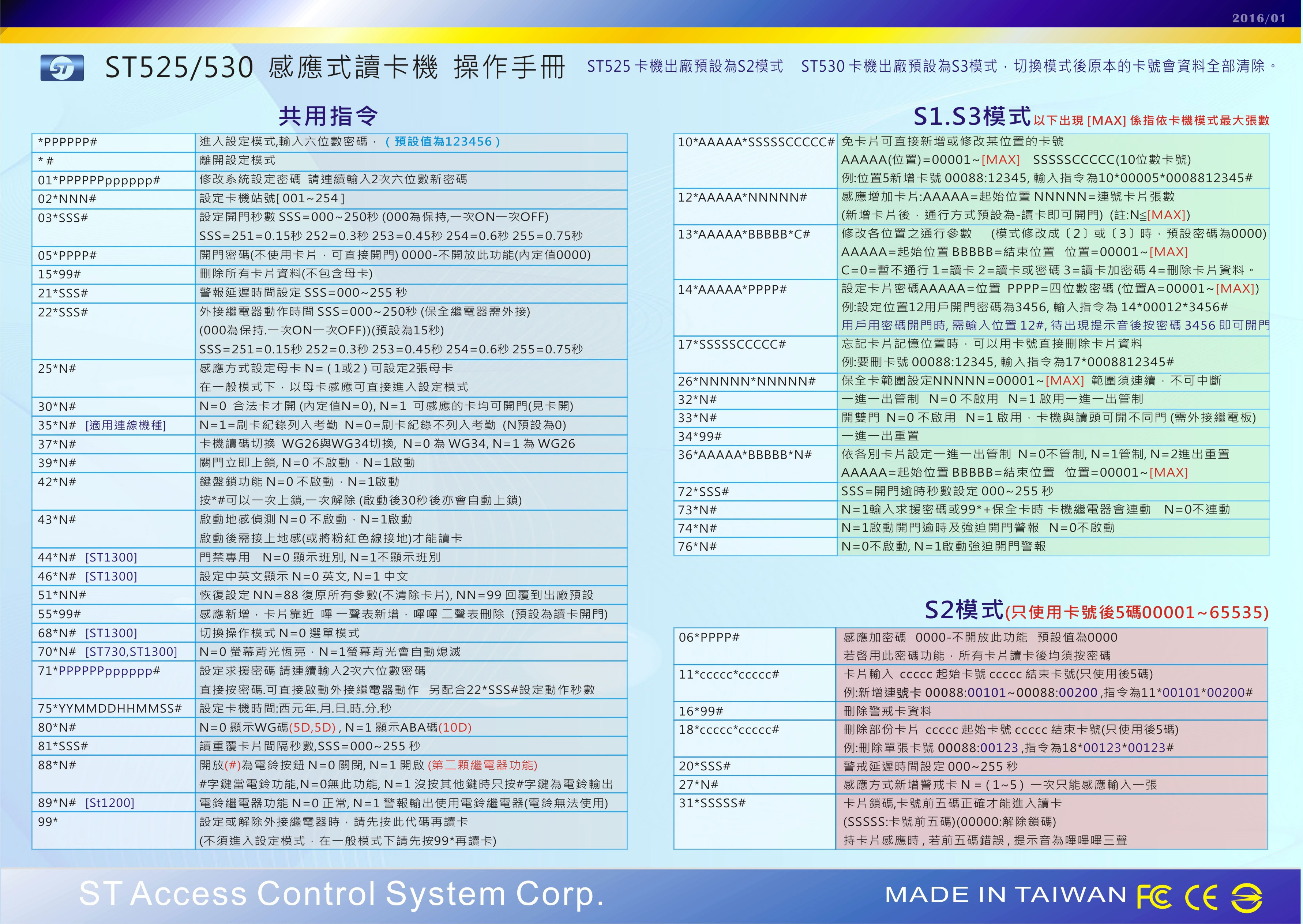Click the 20*SSS# command cell
Image resolution: width=1303 pixels, height=924 pixels.
click(755, 766)
